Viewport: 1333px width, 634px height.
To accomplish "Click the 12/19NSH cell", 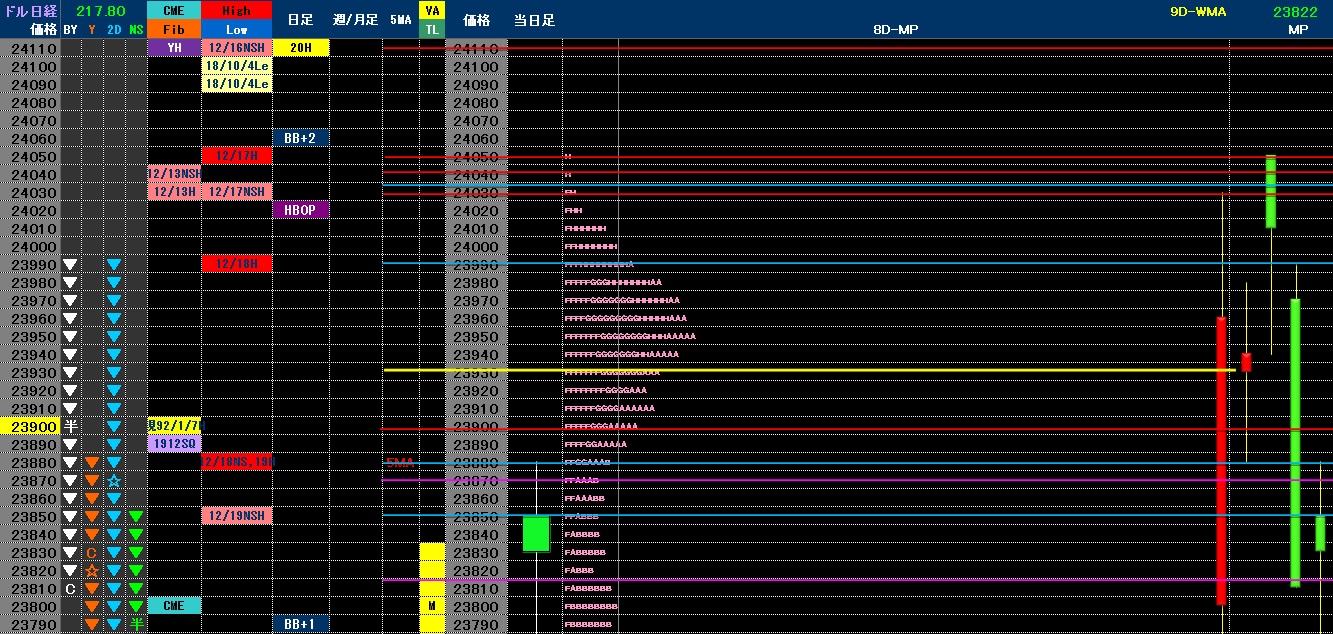I will (236, 516).
